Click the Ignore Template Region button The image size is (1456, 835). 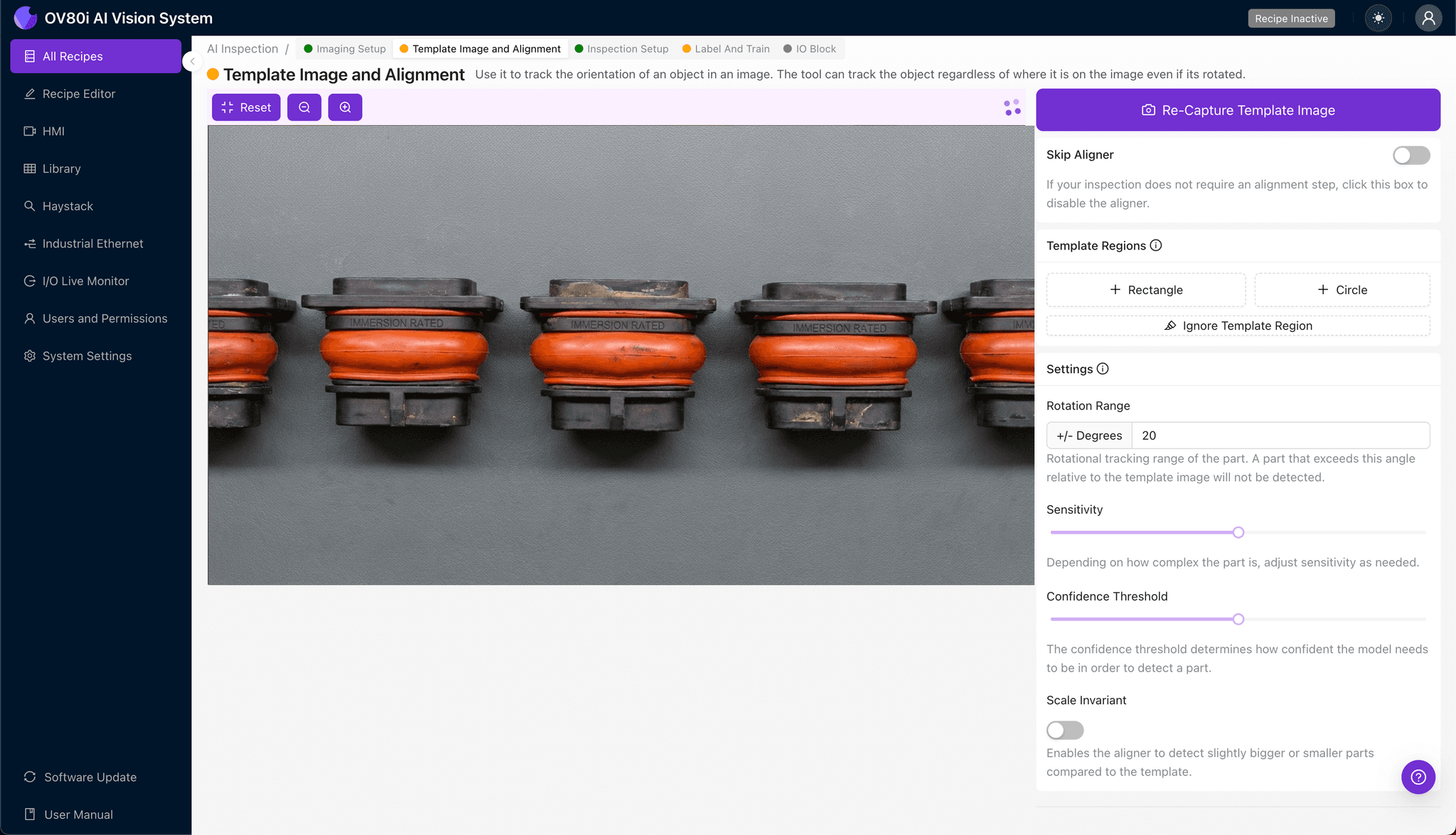1238,325
